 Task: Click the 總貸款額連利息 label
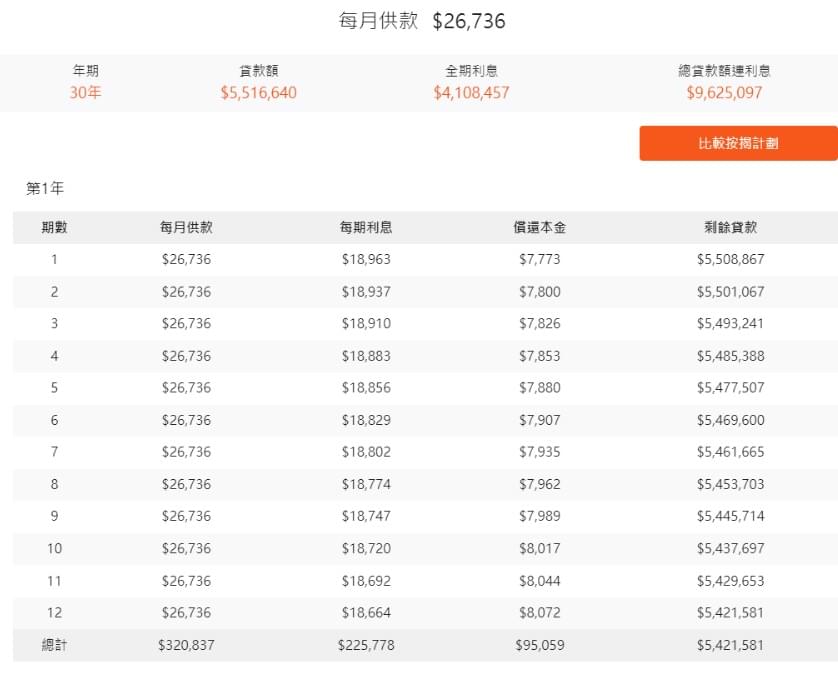724,71
